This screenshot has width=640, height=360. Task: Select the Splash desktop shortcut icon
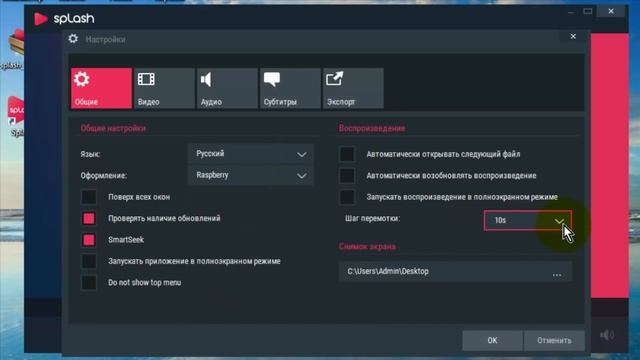(16, 111)
